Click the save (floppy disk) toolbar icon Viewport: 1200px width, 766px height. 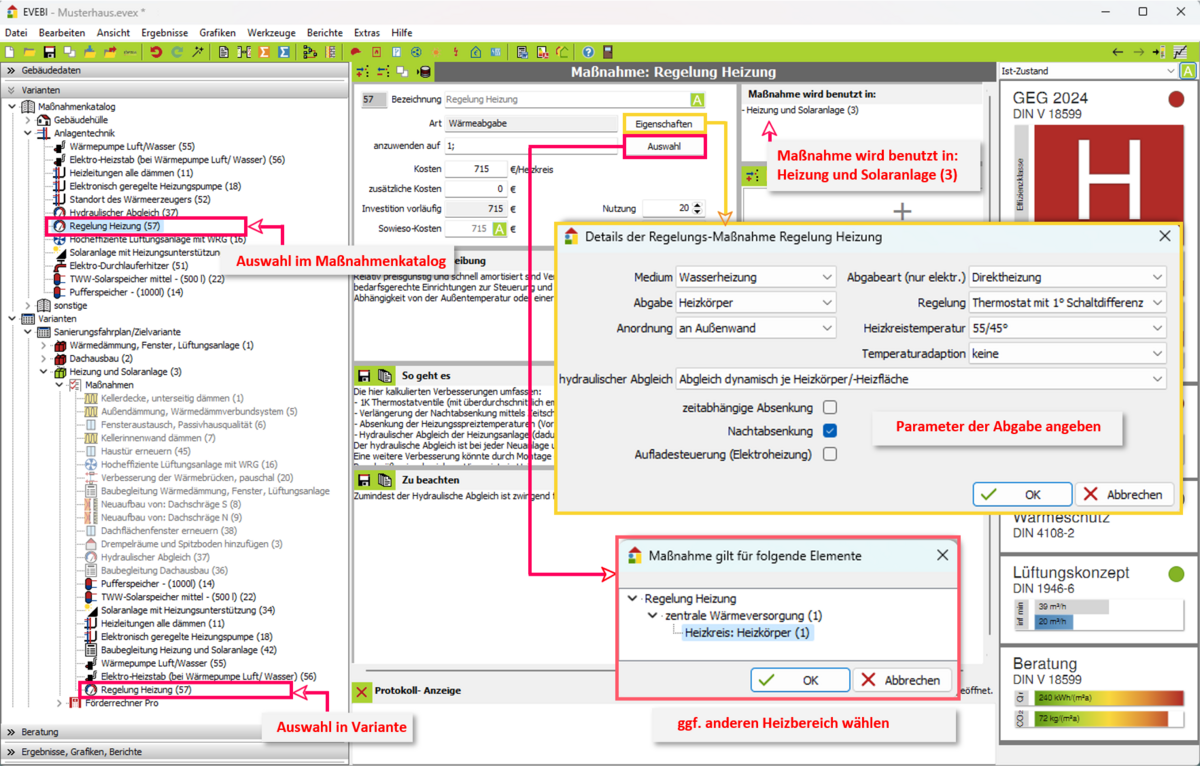click(x=49, y=52)
